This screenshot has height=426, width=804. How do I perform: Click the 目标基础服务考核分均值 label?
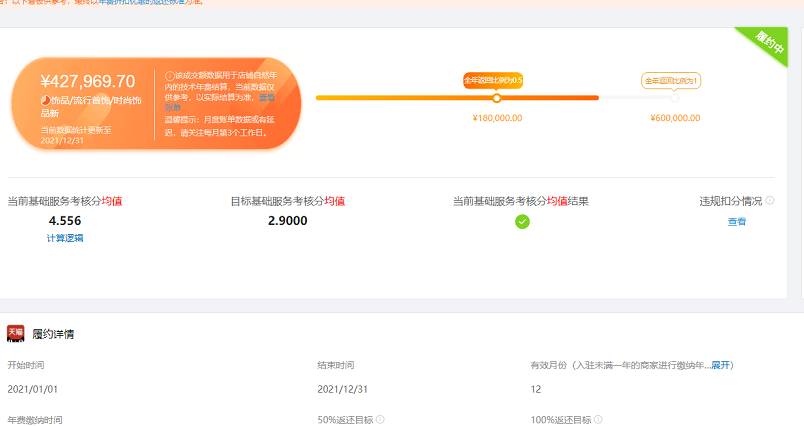288,201
